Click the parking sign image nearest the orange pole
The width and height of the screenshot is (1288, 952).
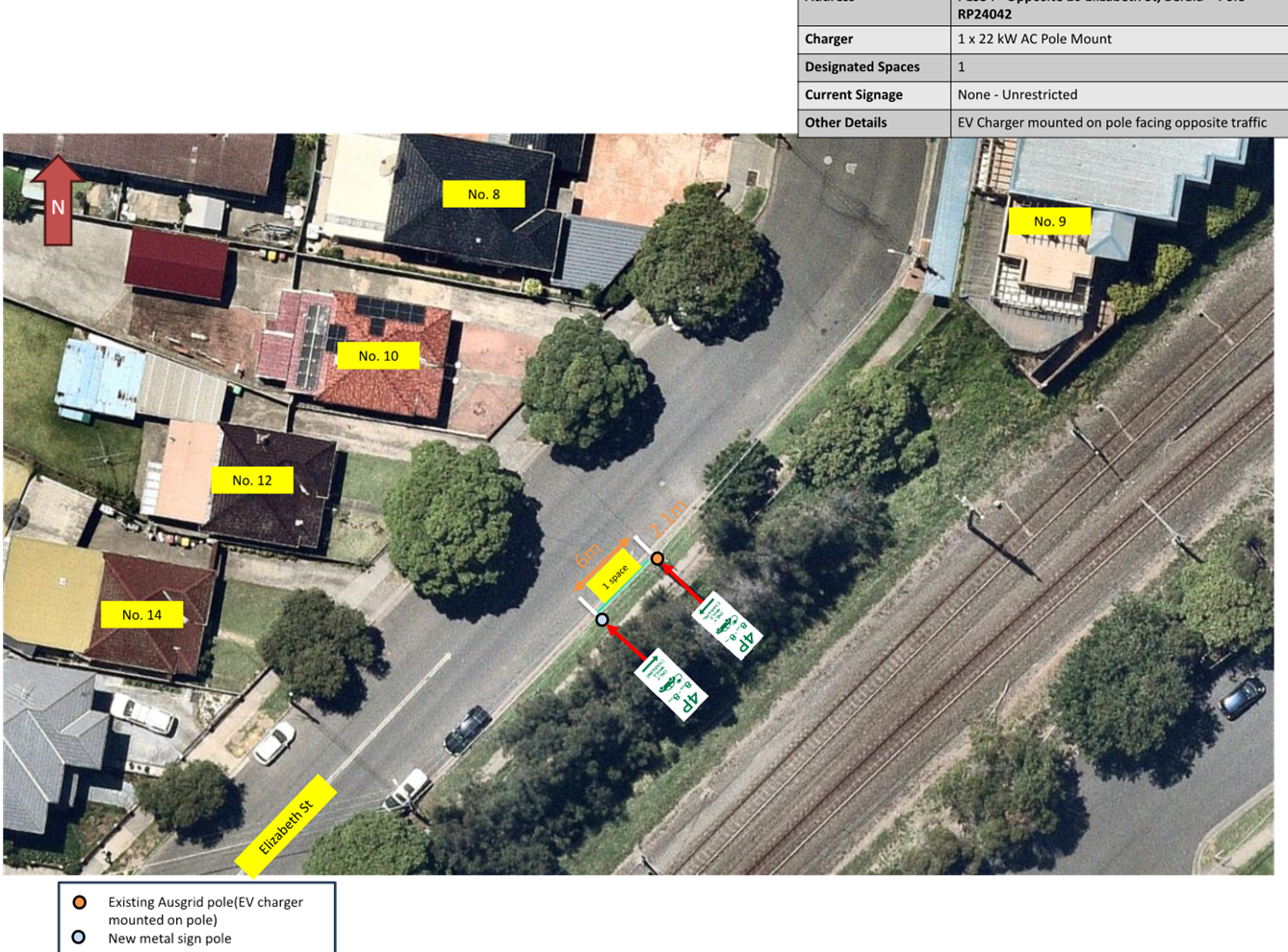(x=727, y=624)
